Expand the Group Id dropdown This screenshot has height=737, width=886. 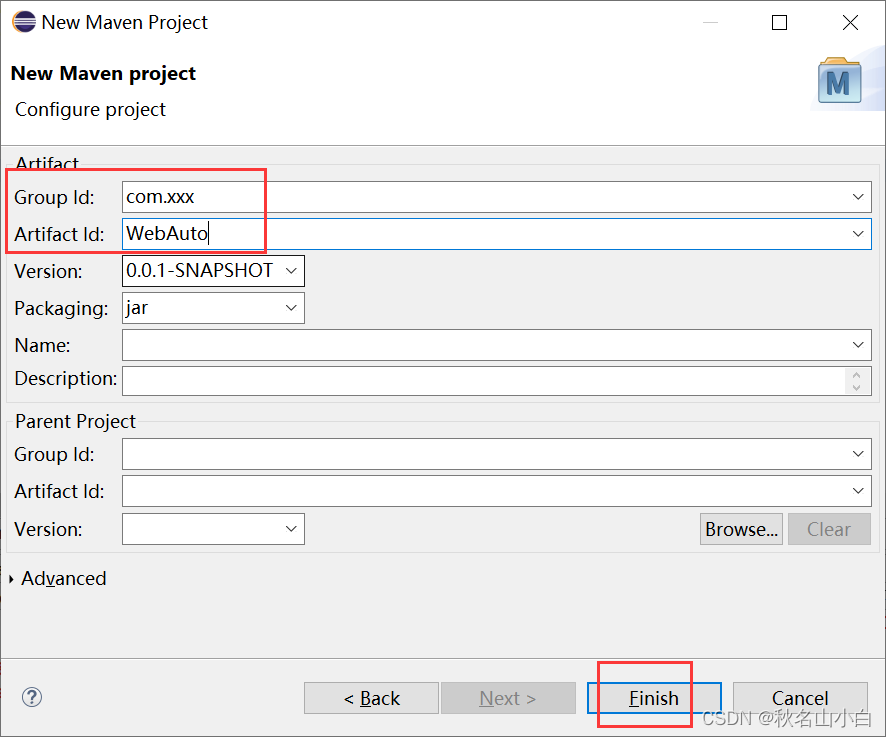pyautogui.click(x=858, y=196)
